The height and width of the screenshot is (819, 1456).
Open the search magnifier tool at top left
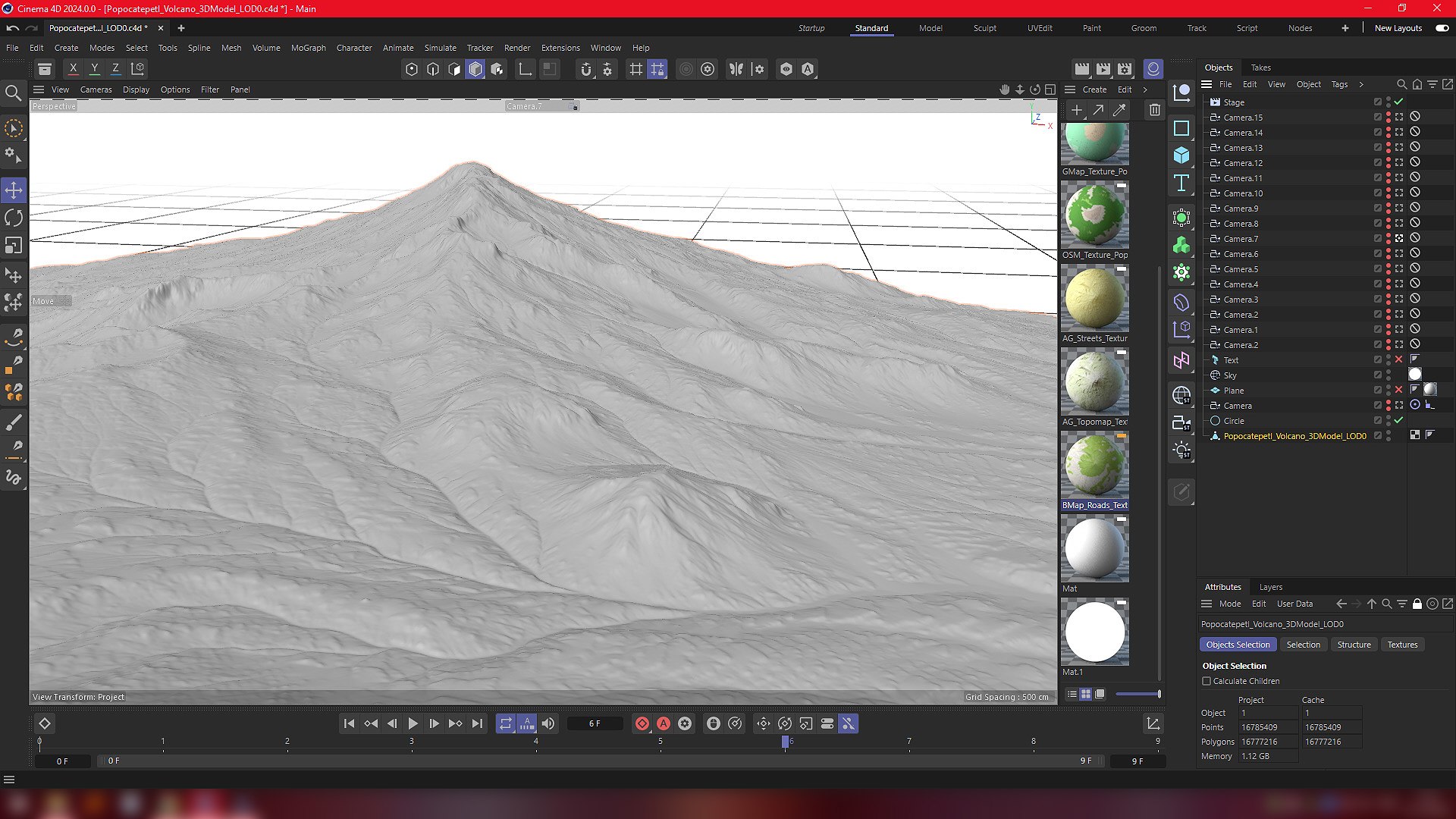(x=13, y=93)
